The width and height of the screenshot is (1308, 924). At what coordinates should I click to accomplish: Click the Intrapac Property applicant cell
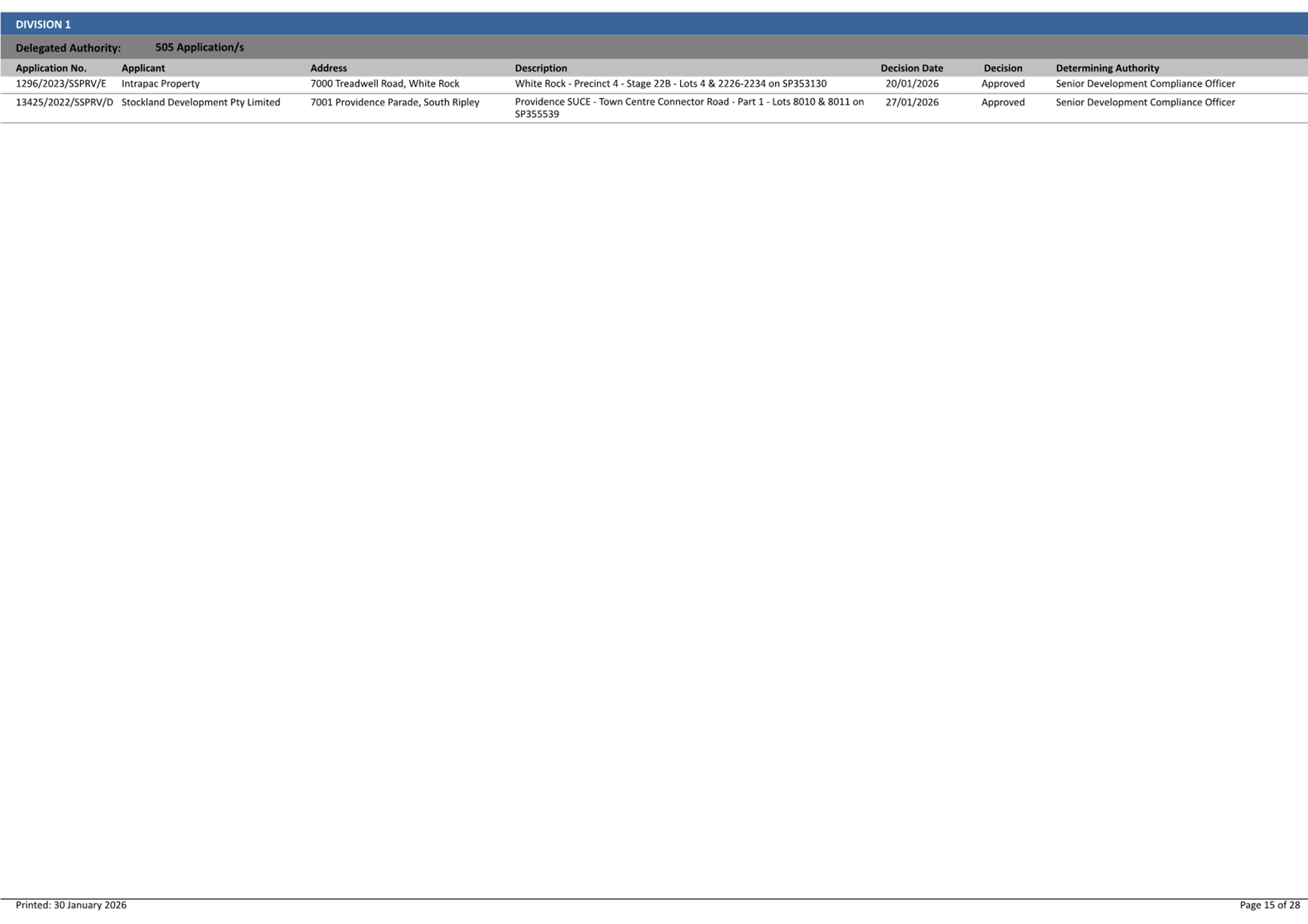coord(160,84)
